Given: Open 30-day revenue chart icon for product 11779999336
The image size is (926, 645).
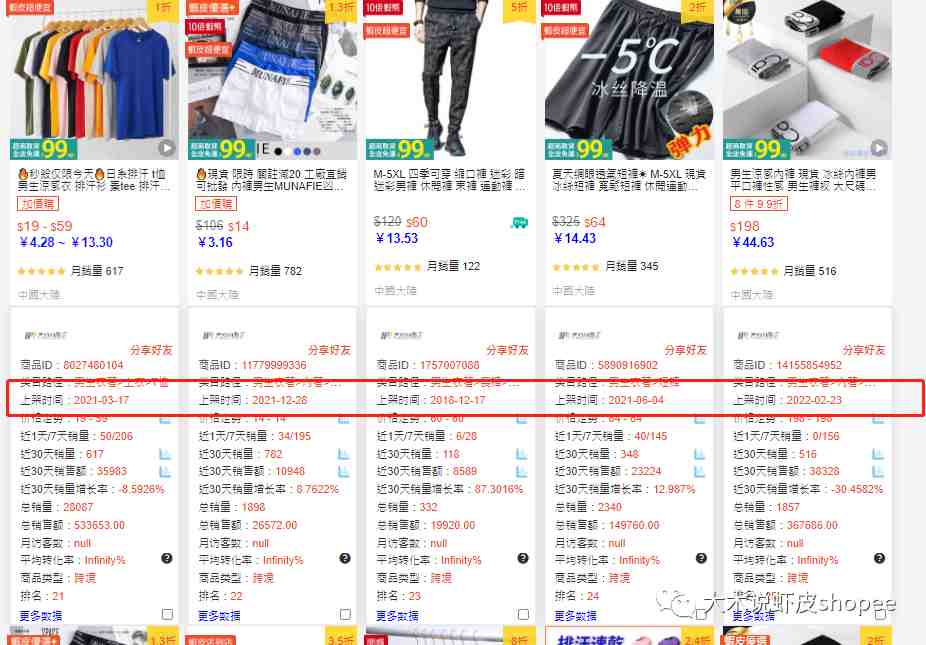Looking at the screenshot, I should [344, 472].
